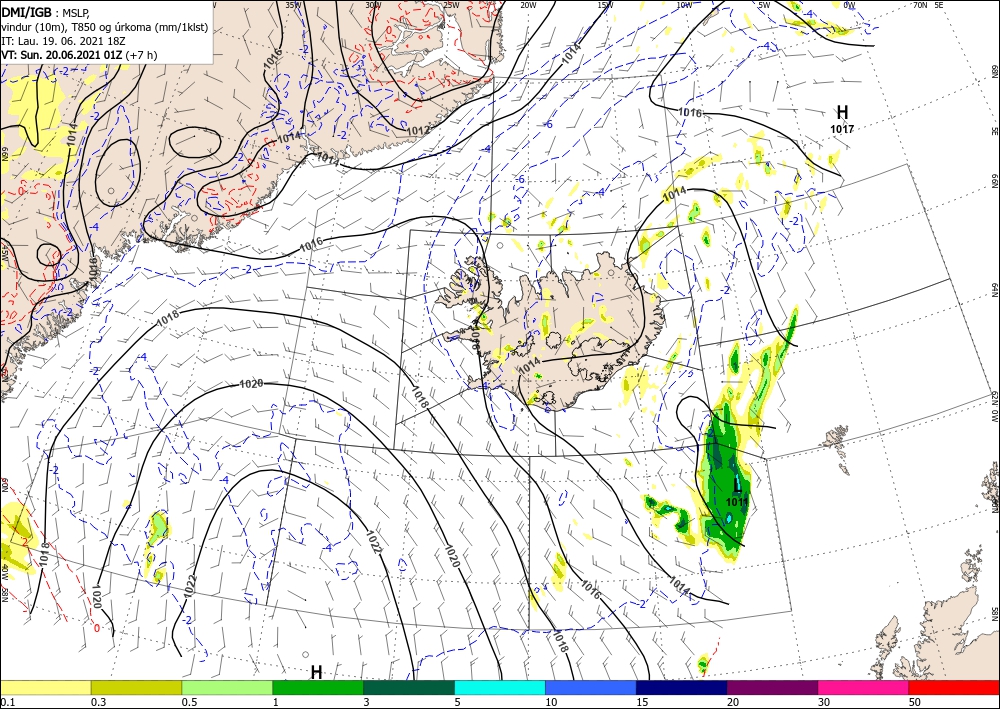
Task: Click the legend value '10'
Action: tap(551, 703)
